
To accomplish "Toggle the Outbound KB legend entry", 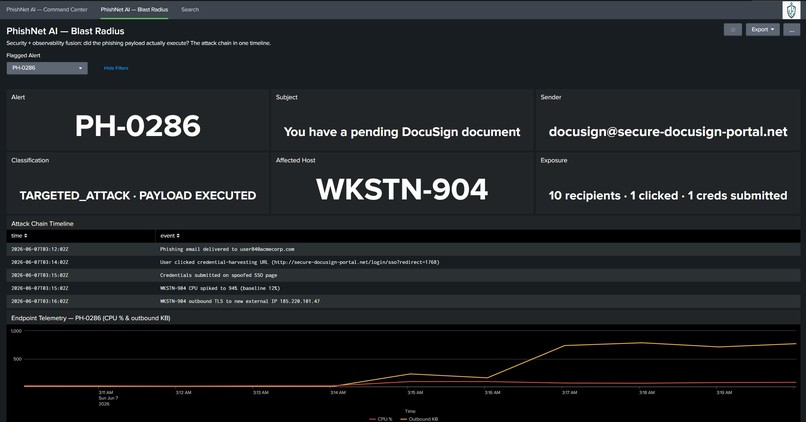I will click(x=419, y=419).
